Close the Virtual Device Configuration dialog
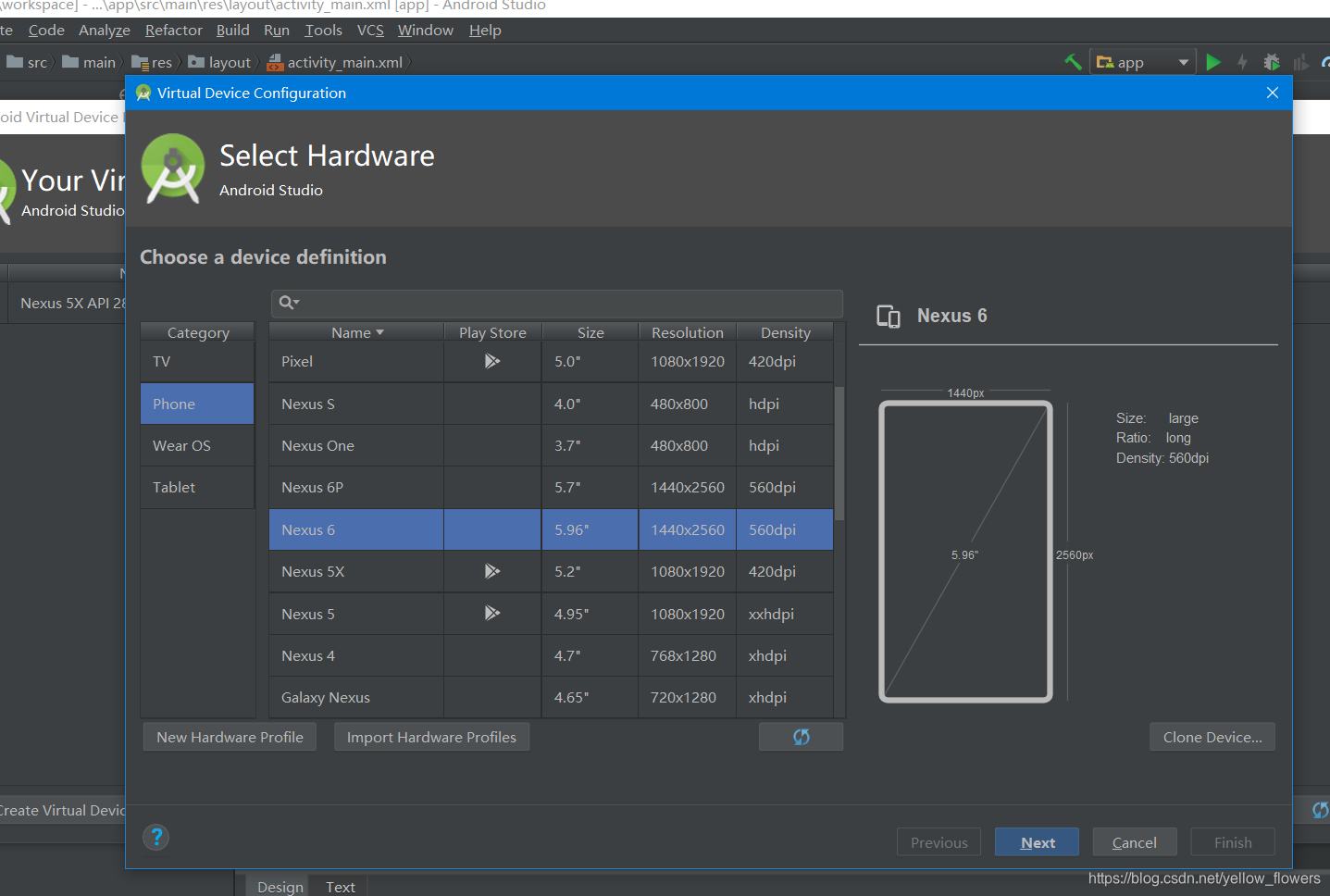 point(1273,93)
